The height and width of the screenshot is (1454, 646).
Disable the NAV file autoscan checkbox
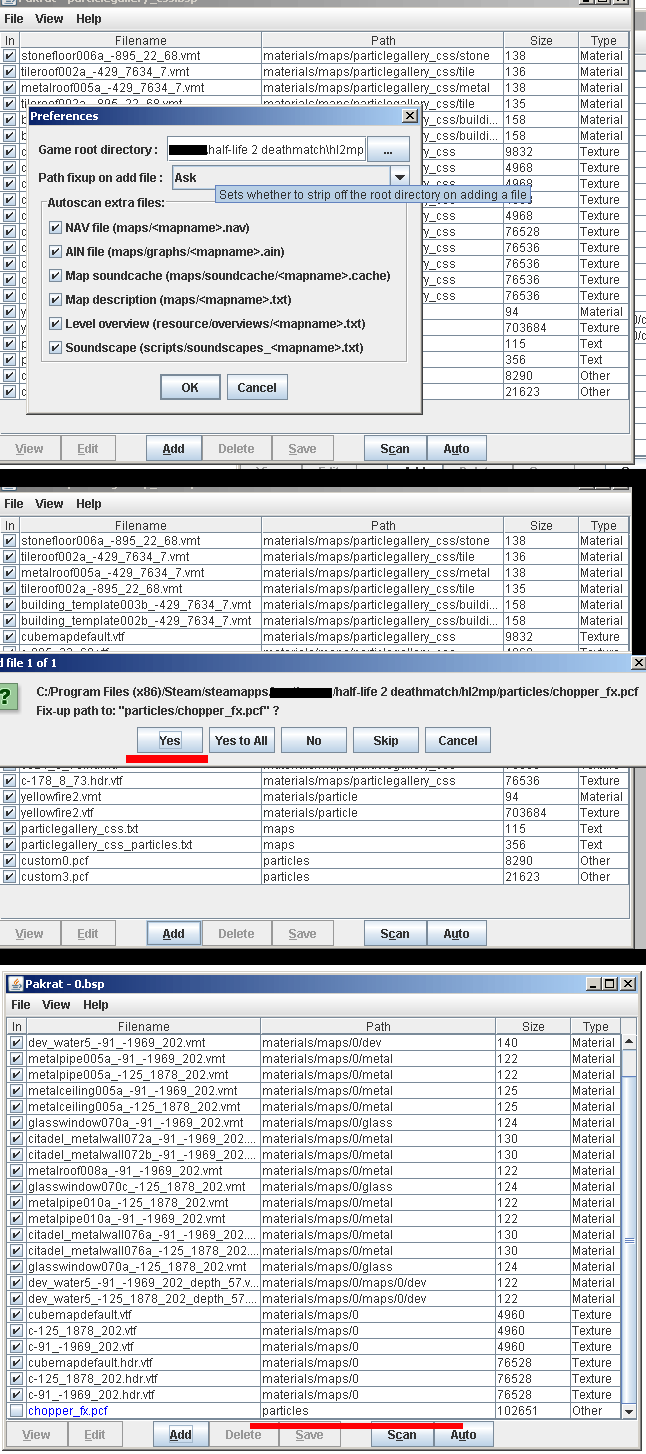click(x=55, y=228)
